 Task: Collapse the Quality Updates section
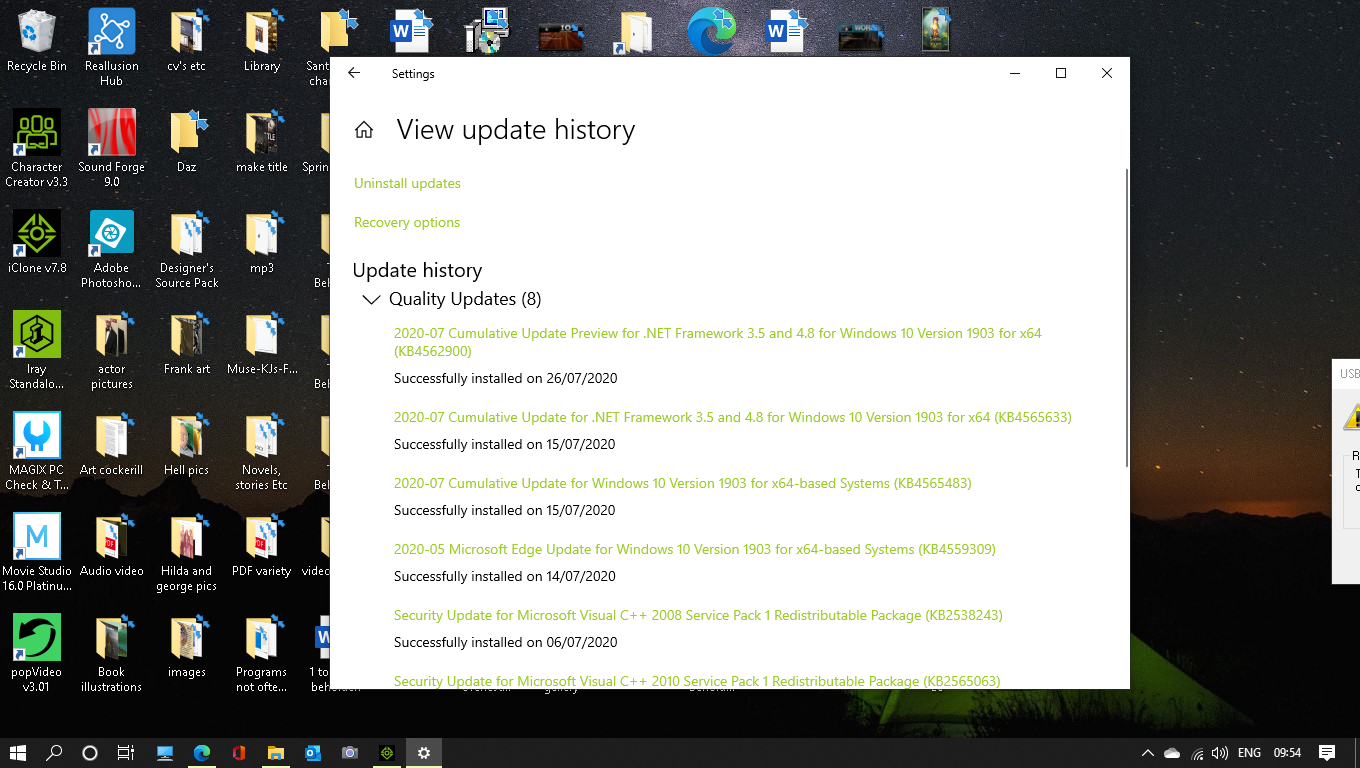(x=371, y=299)
